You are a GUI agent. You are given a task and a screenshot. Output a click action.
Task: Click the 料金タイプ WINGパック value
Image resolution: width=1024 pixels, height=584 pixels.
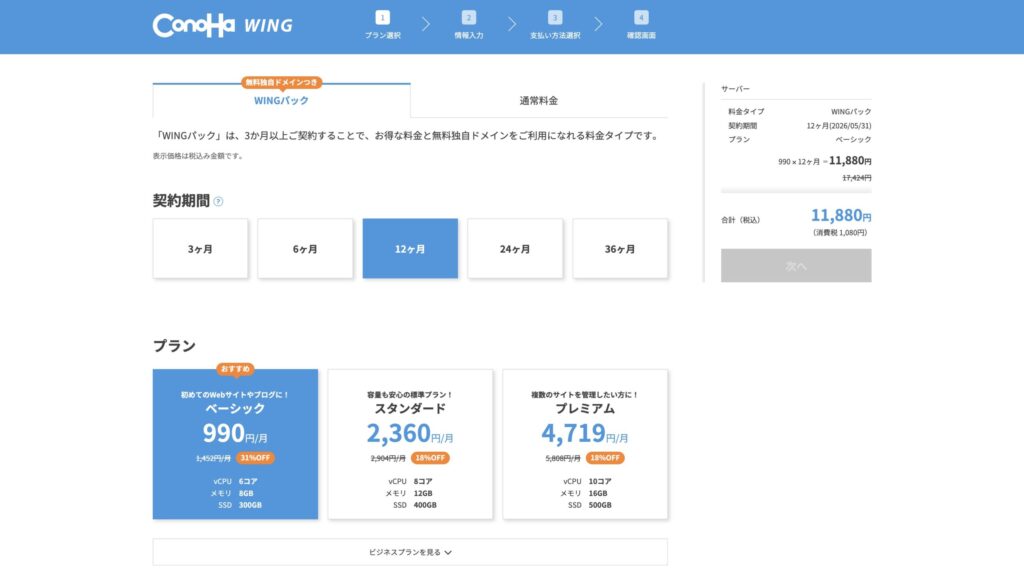pos(851,112)
